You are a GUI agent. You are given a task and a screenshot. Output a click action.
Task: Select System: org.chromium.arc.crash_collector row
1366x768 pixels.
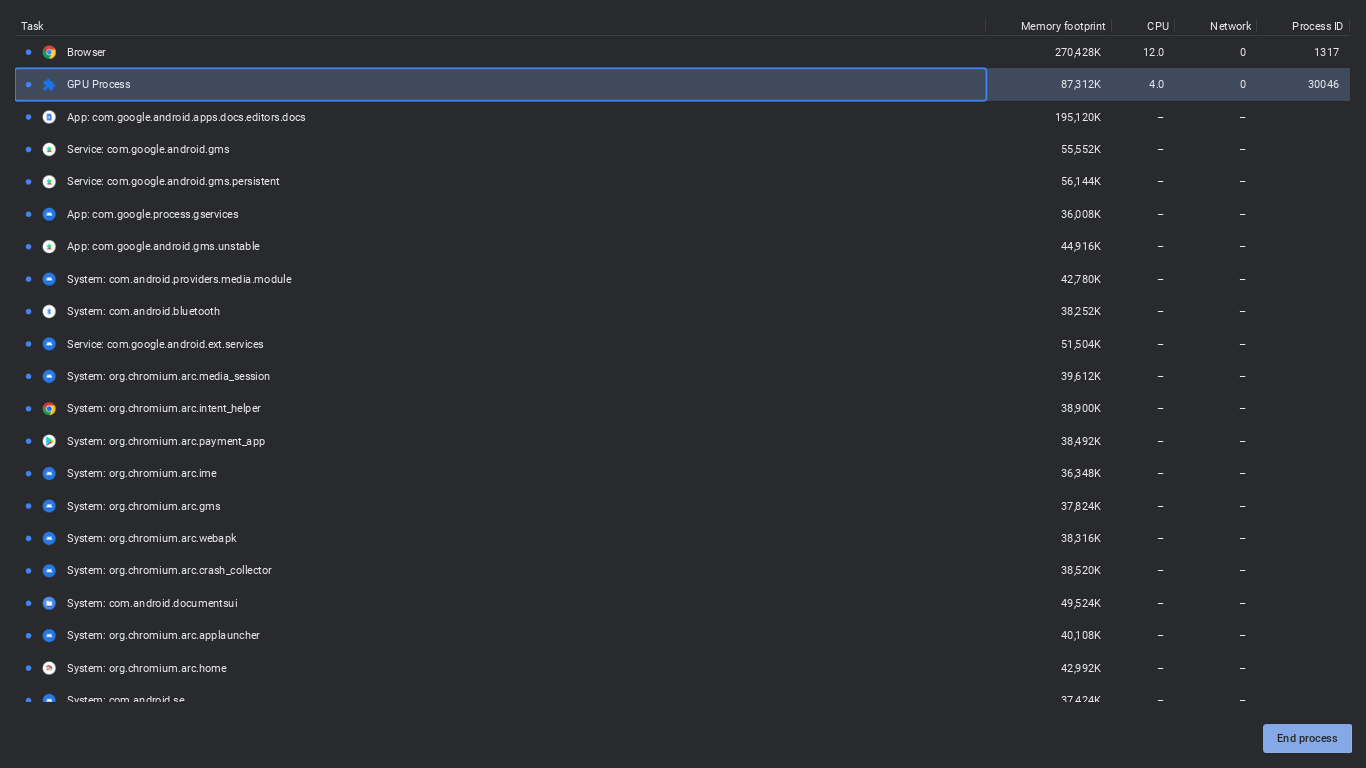(682, 571)
